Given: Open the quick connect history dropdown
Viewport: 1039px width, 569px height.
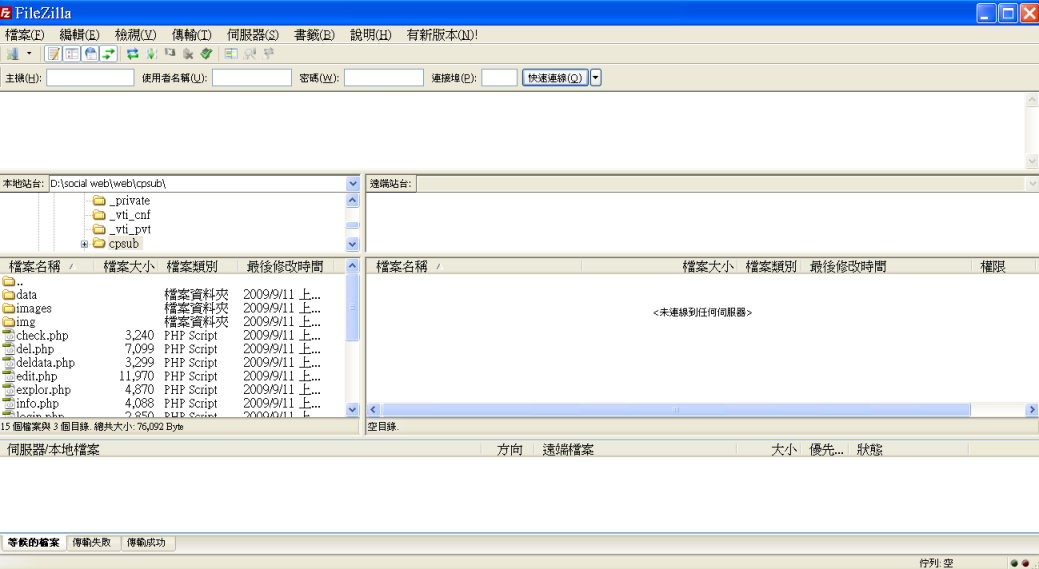Looking at the screenshot, I should pos(596,78).
